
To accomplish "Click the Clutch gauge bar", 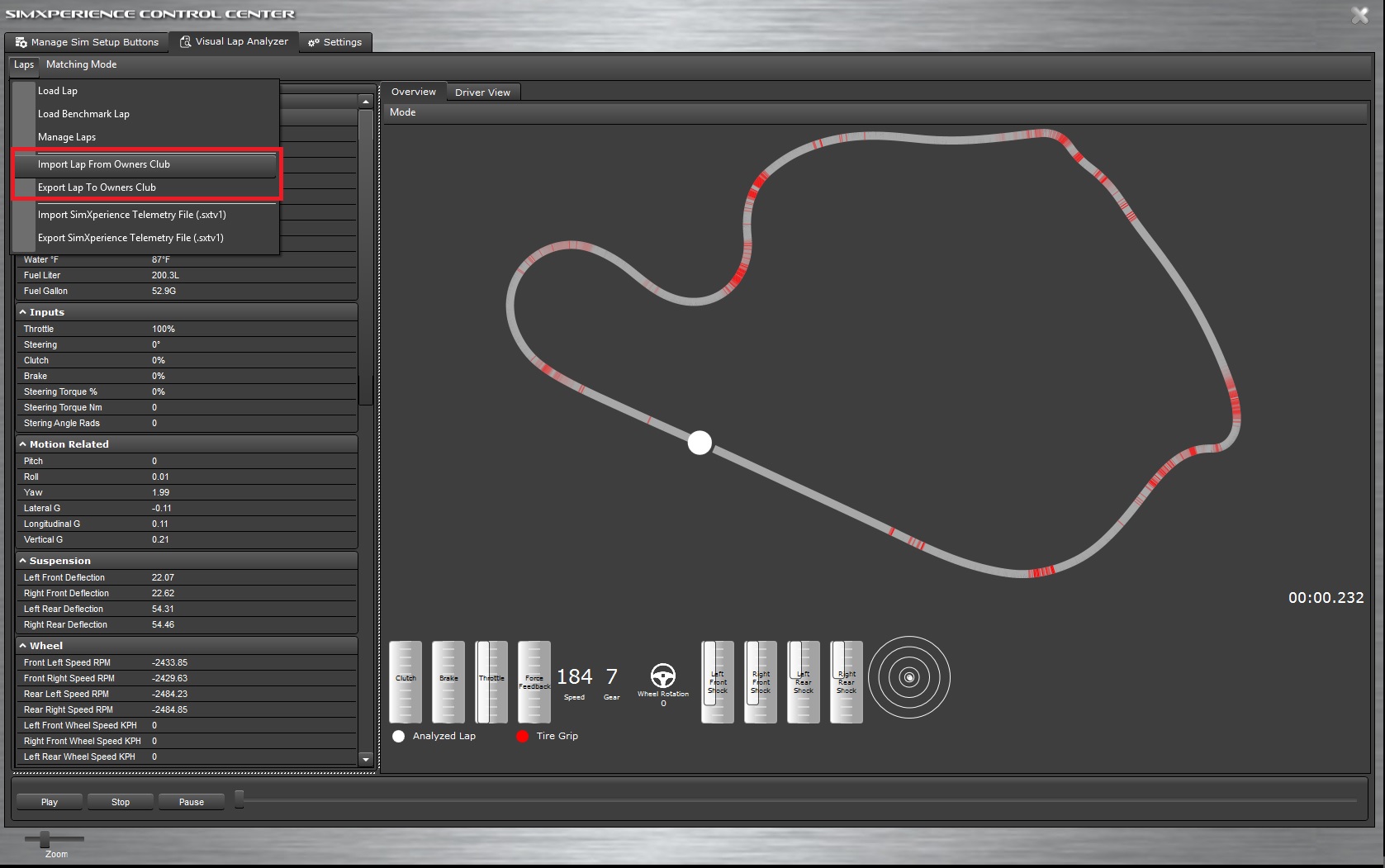I will point(406,682).
